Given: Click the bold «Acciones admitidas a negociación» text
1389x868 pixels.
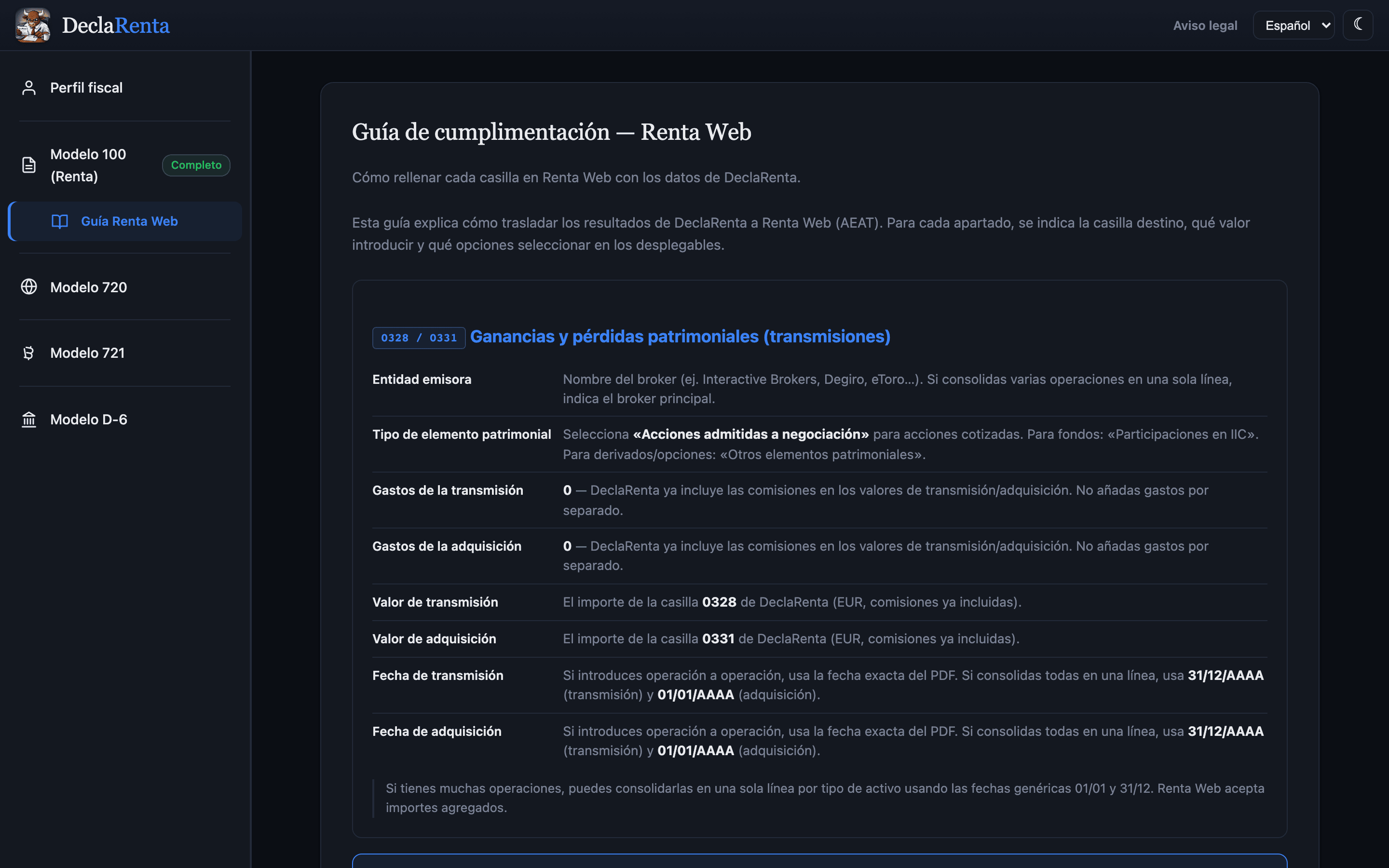Looking at the screenshot, I should tap(751, 434).
